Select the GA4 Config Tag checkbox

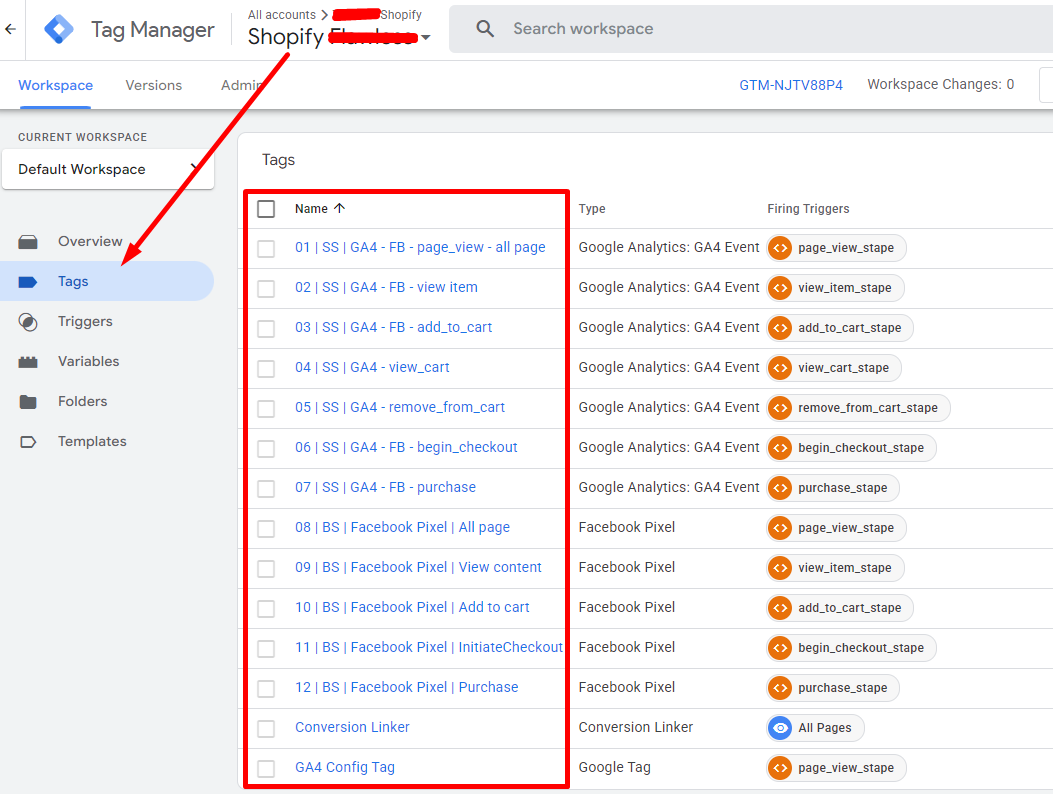[266, 768]
